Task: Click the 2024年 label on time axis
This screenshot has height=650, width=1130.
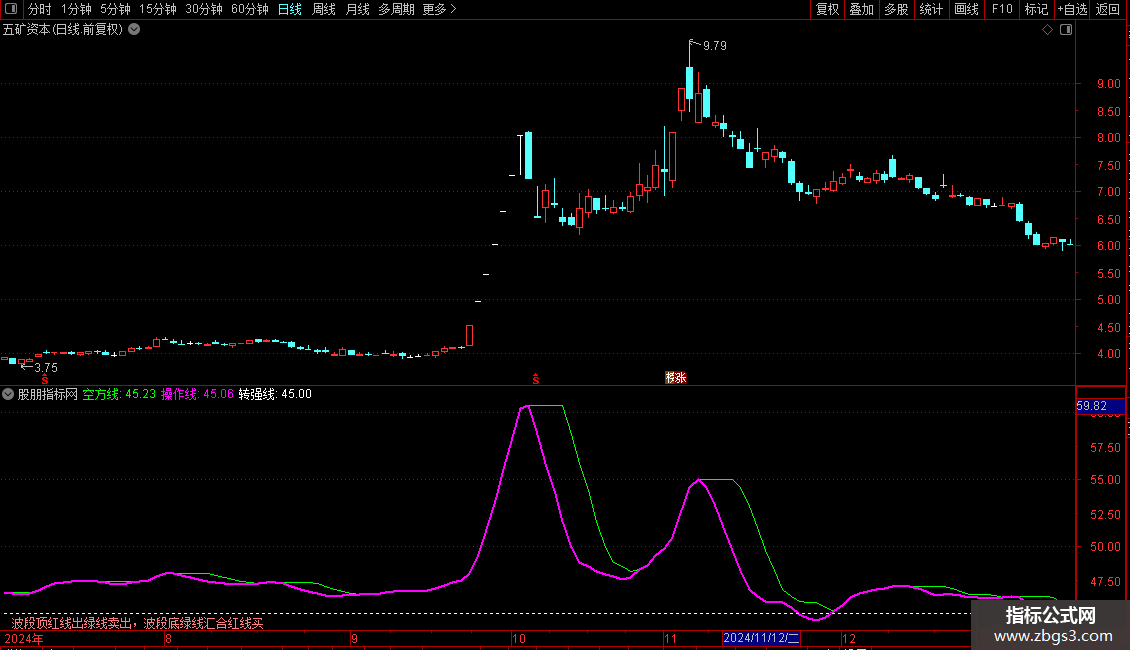Action: (x=24, y=638)
